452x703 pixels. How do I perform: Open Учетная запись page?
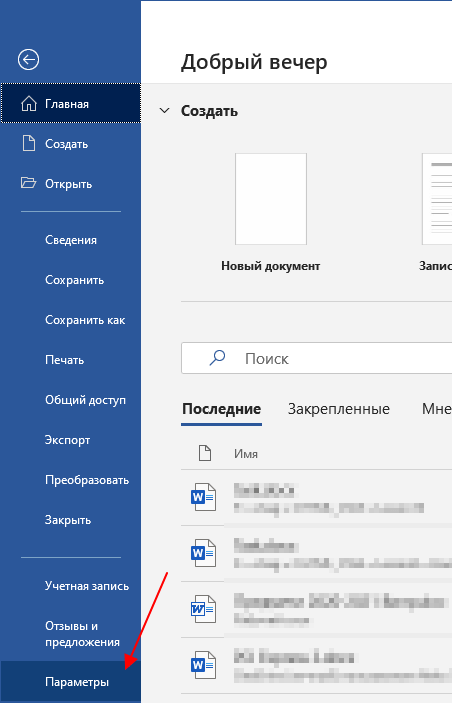click(x=70, y=586)
